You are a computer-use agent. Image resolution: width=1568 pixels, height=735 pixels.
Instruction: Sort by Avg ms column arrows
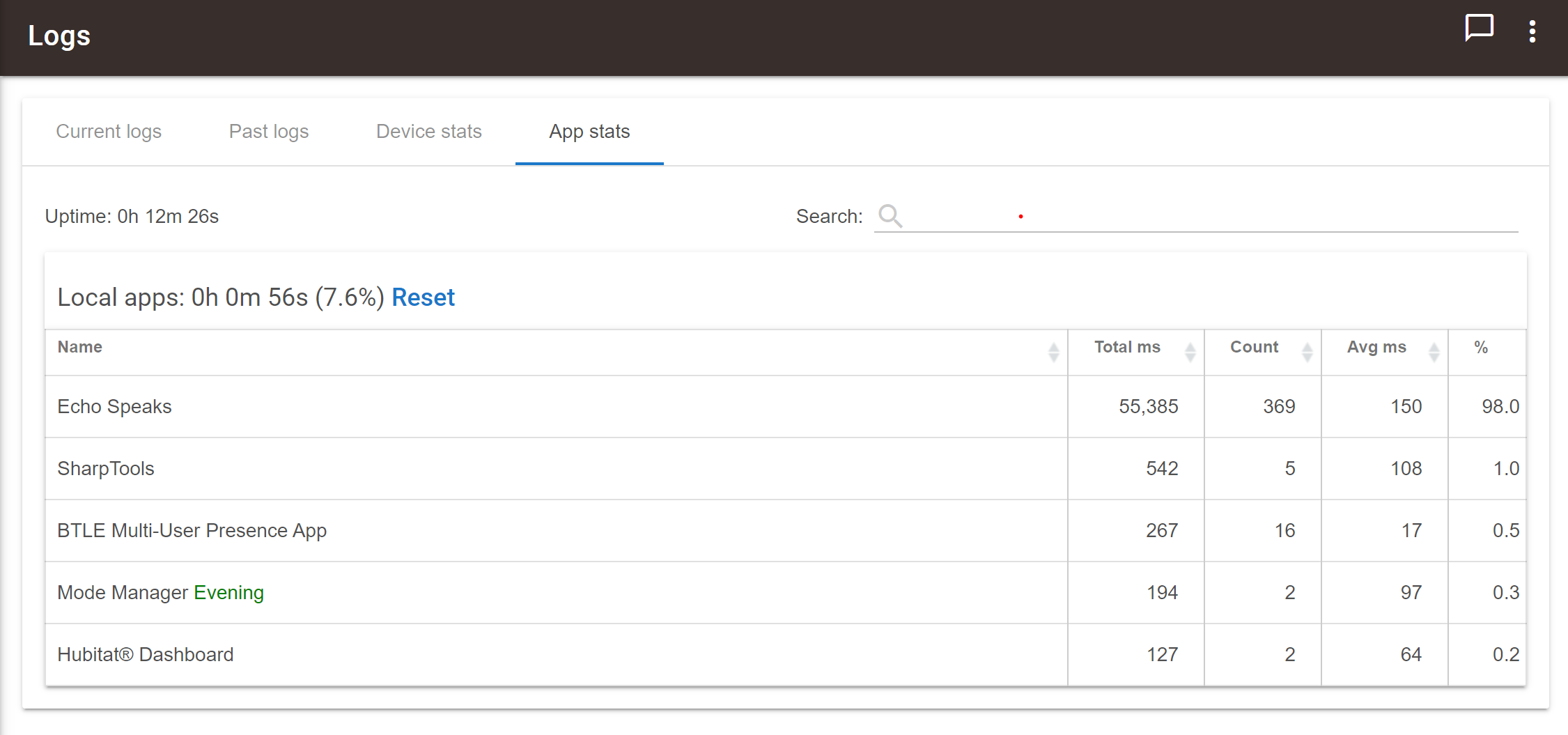pyautogui.click(x=1434, y=352)
